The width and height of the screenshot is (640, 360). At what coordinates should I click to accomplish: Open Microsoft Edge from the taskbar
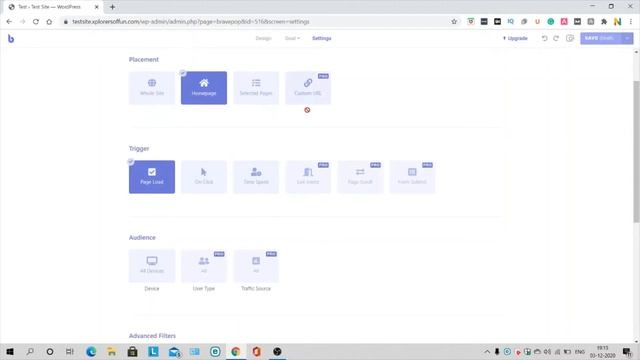91,351
